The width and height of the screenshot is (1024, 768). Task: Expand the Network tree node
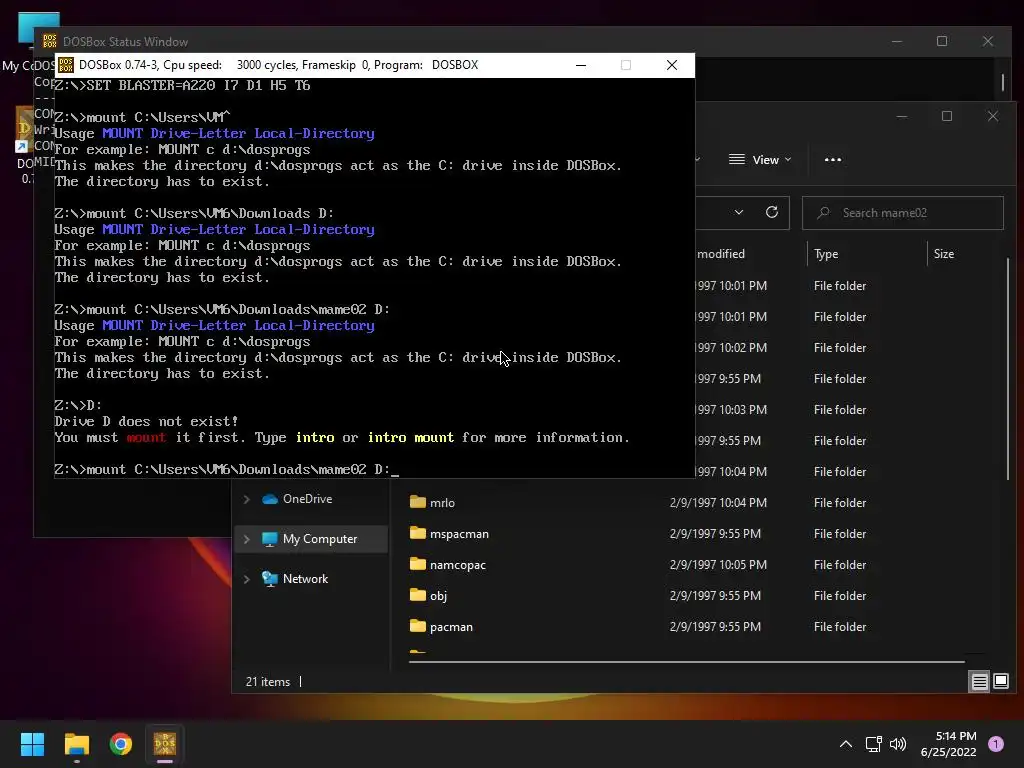(246, 579)
